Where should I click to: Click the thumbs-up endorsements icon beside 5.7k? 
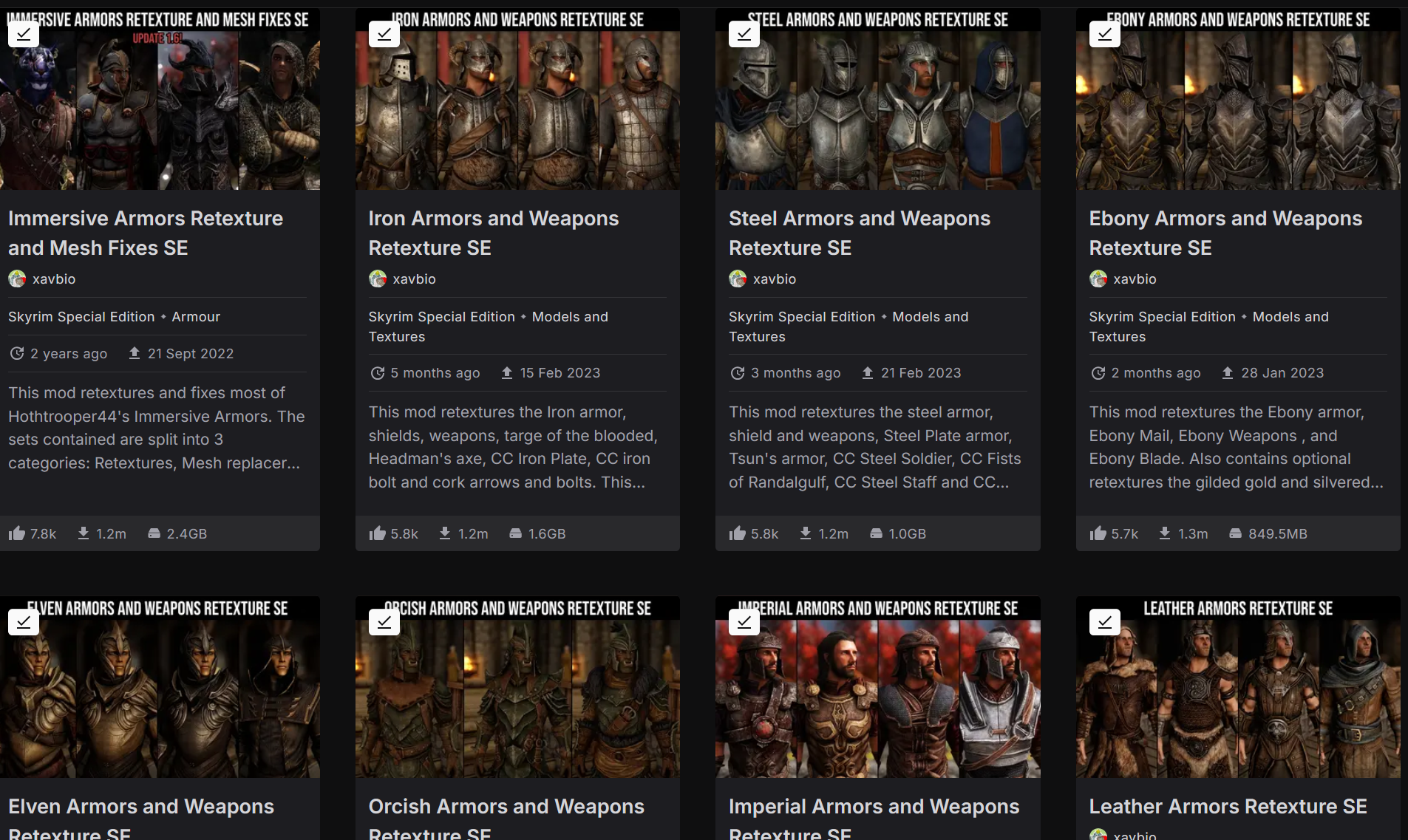[x=1098, y=533]
